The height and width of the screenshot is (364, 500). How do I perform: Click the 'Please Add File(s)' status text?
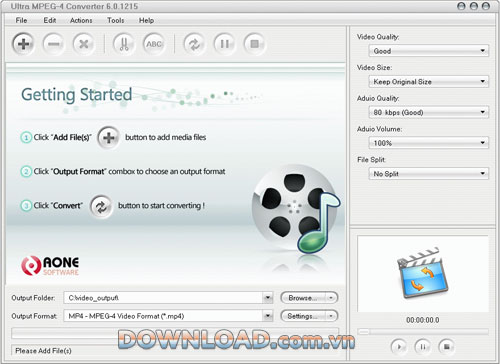pyautogui.click(x=43, y=351)
